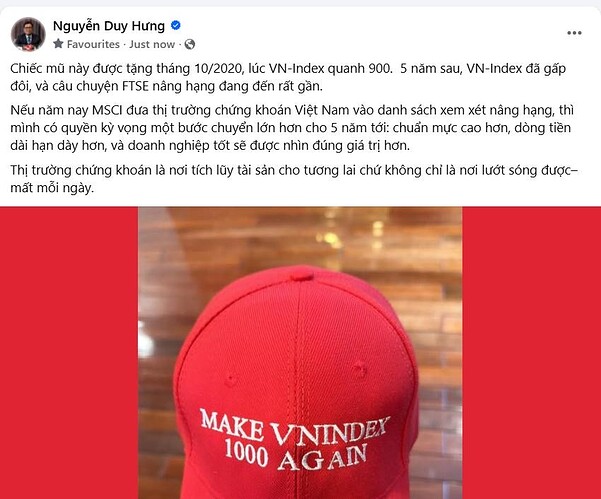Open the red hat photo in the post
Viewport: 601px width, 499px height.
tap(300, 353)
